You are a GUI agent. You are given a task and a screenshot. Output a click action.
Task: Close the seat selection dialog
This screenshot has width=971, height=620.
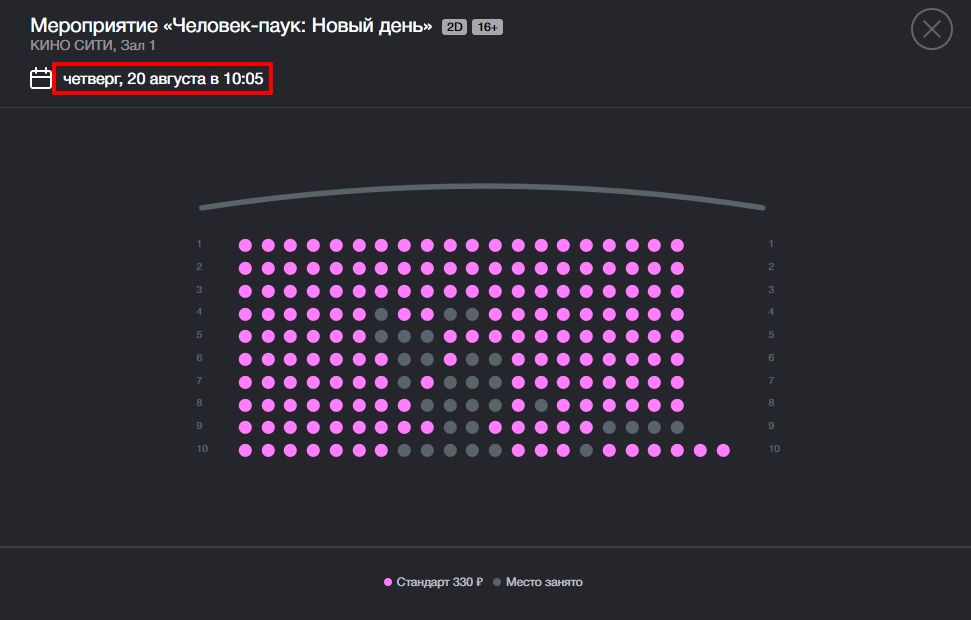pyautogui.click(x=931, y=29)
